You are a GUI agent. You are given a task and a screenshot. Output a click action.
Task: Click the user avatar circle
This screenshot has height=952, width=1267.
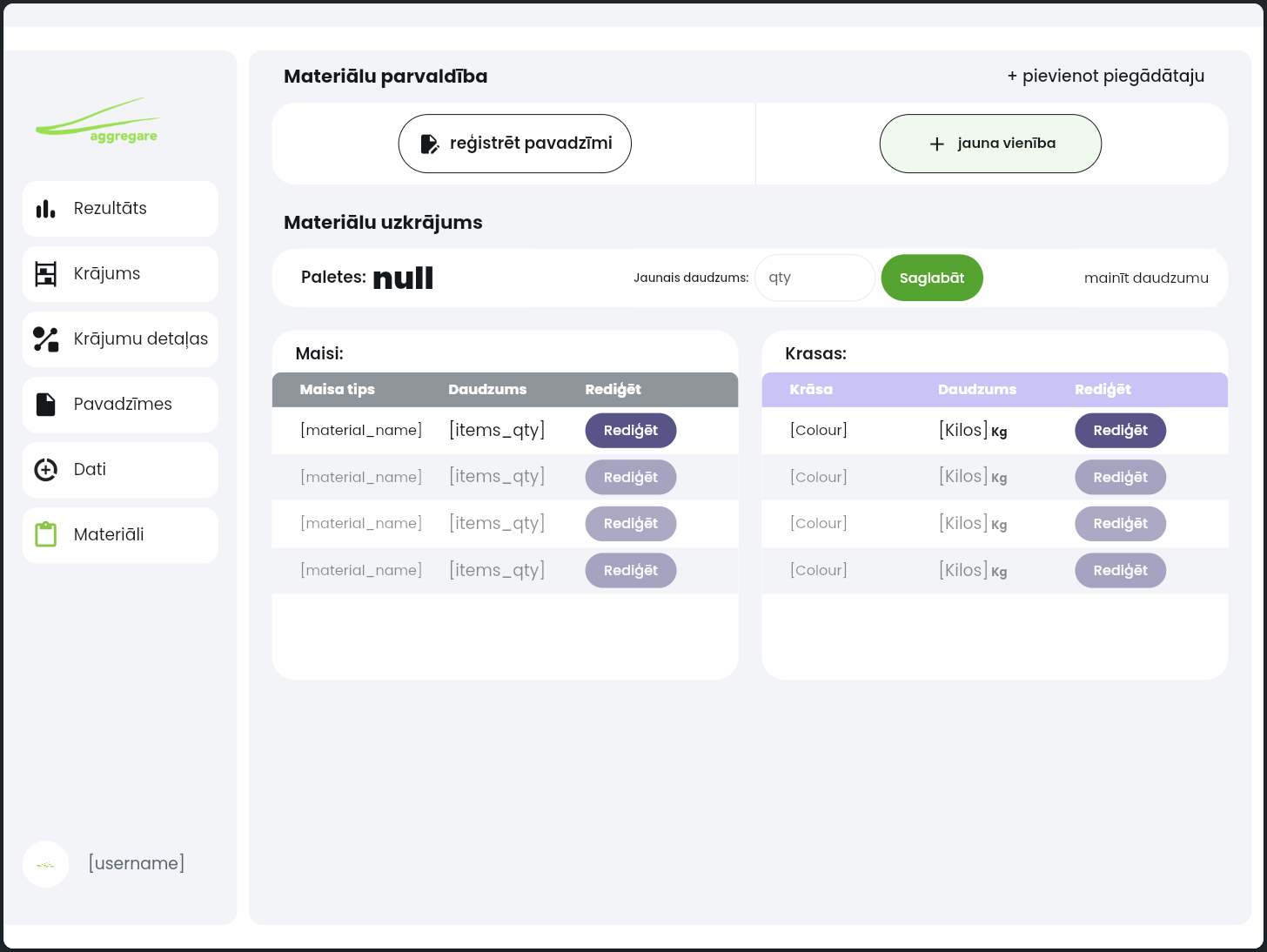click(x=45, y=864)
